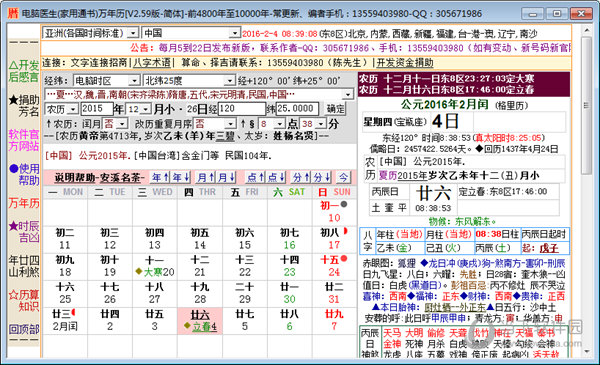Screen dimensions: 600x365
Task: Open the 说明帮助-安溪名茶 link
Action: pyautogui.click(x=99, y=178)
